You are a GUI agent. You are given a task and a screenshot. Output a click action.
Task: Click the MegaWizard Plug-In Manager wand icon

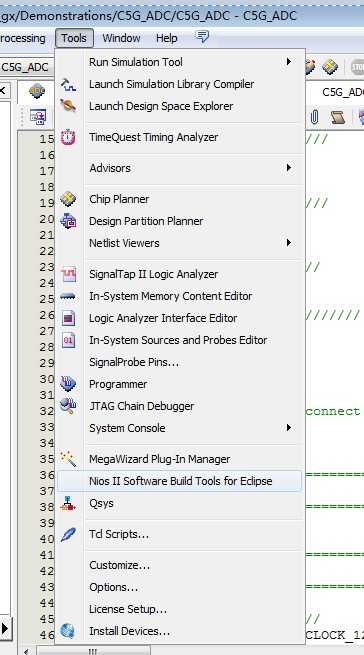point(68,459)
